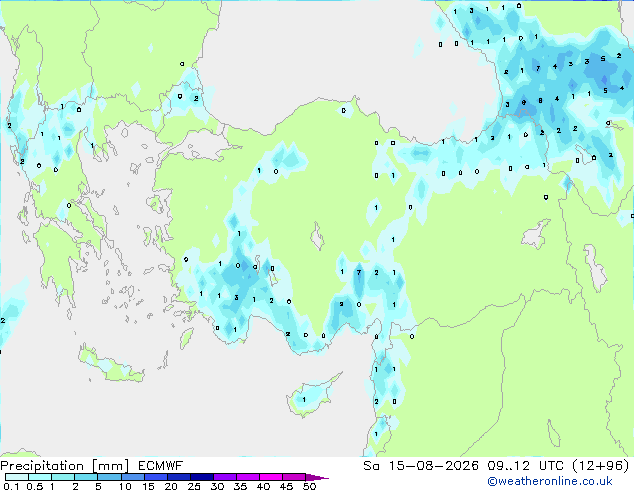Click the value '1' on Cyprus island
The width and height of the screenshot is (634, 490).
(304, 399)
